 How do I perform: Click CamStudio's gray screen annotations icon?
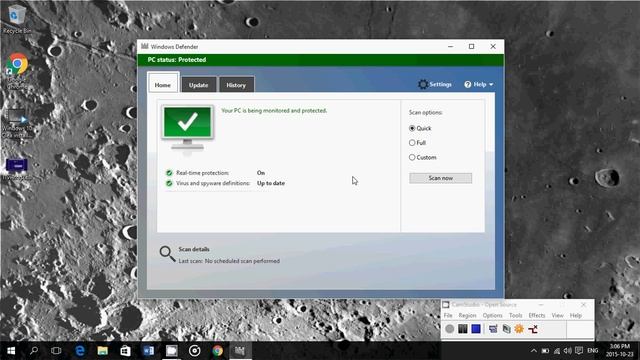coord(506,329)
